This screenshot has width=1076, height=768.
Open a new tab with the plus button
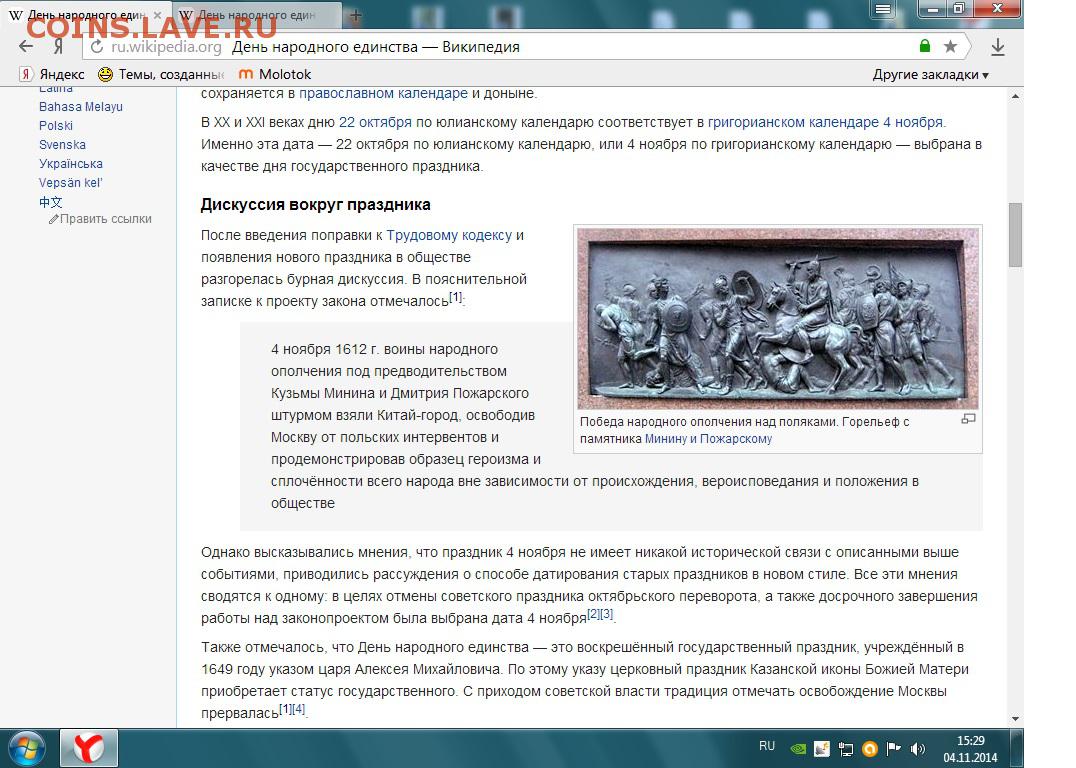click(355, 15)
